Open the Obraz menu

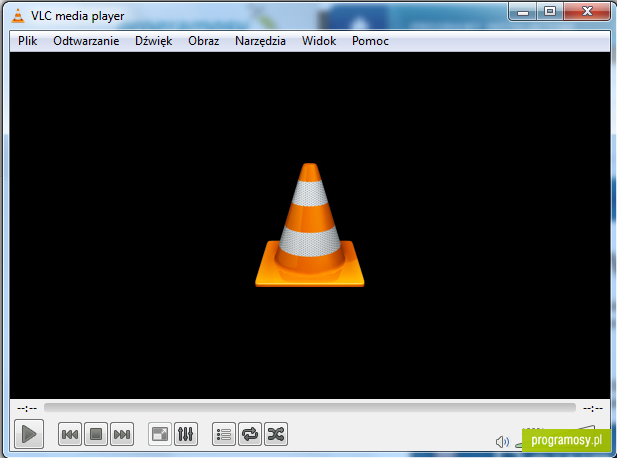[203, 41]
